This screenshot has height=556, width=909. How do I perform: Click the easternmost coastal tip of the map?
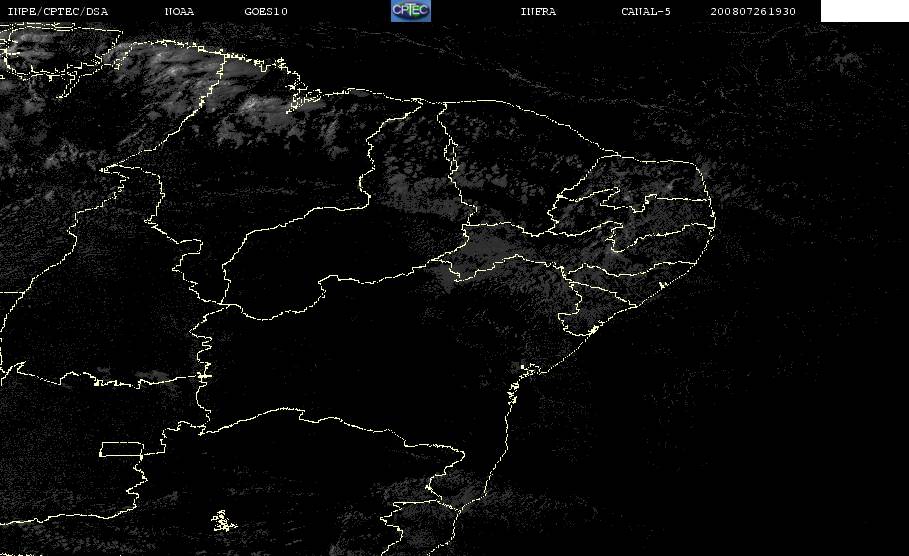(714, 221)
